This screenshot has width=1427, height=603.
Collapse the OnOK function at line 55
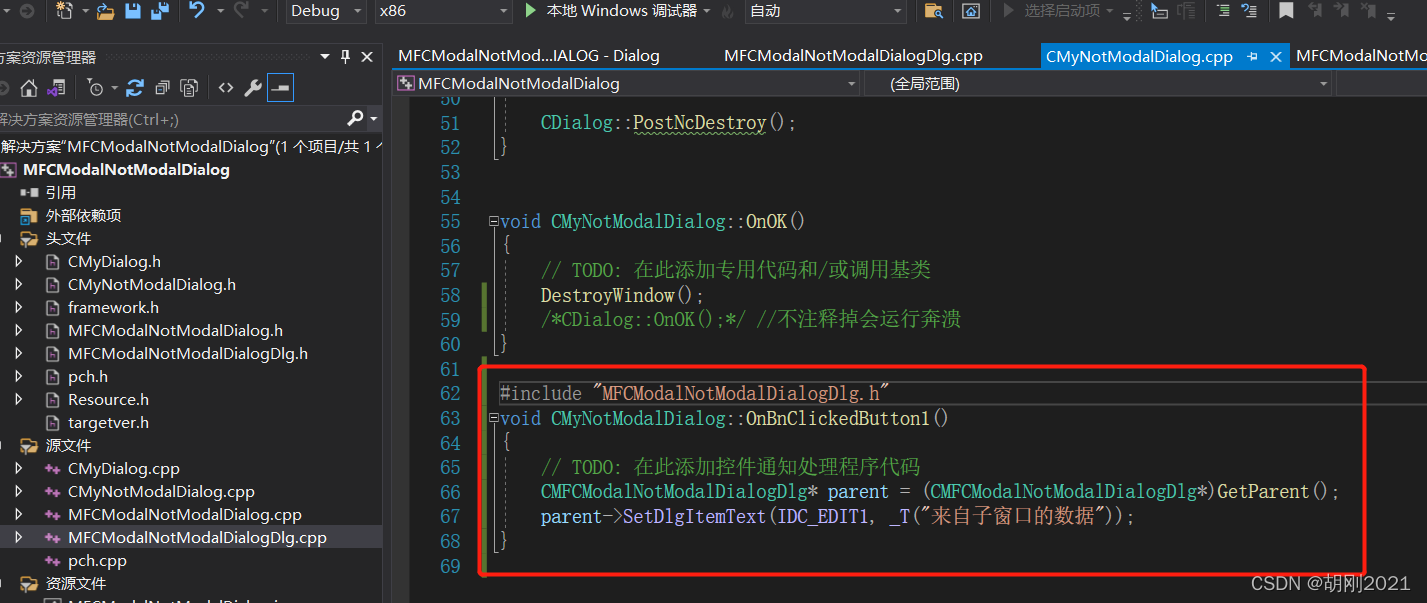coord(492,222)
